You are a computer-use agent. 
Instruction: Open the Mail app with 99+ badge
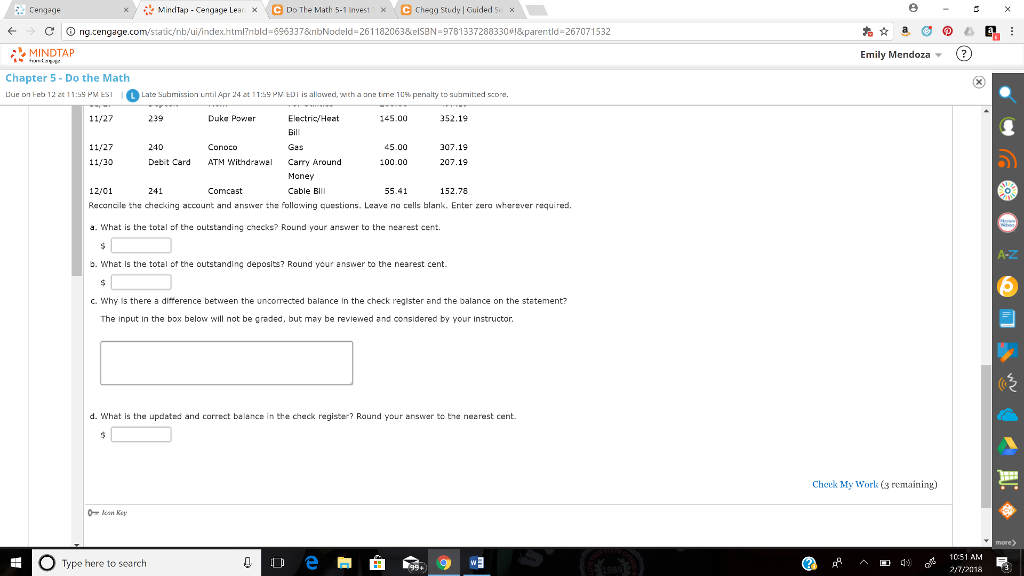click(411, 563)
